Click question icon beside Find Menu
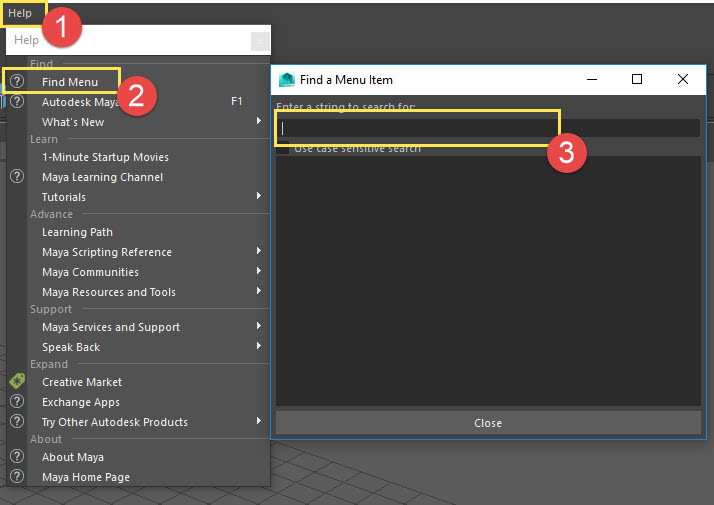This screenshot has width=714, height=505. 17,81
